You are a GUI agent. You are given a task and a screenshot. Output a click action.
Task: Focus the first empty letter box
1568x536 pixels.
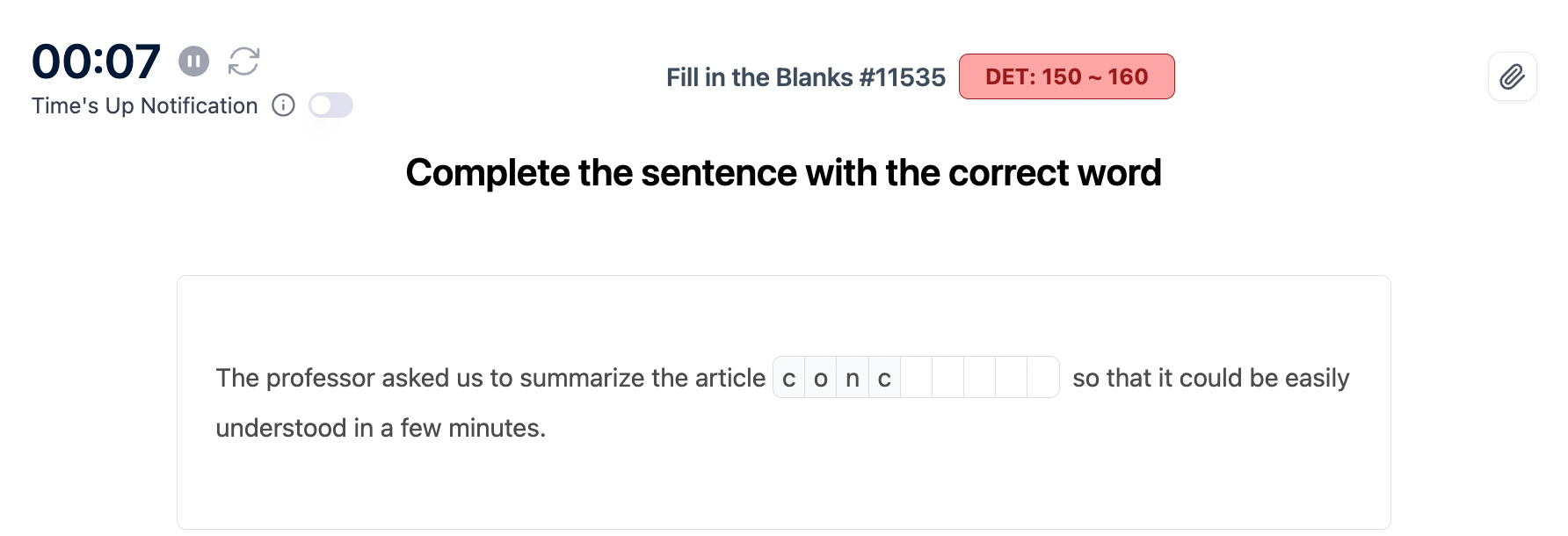pos(916,378)
